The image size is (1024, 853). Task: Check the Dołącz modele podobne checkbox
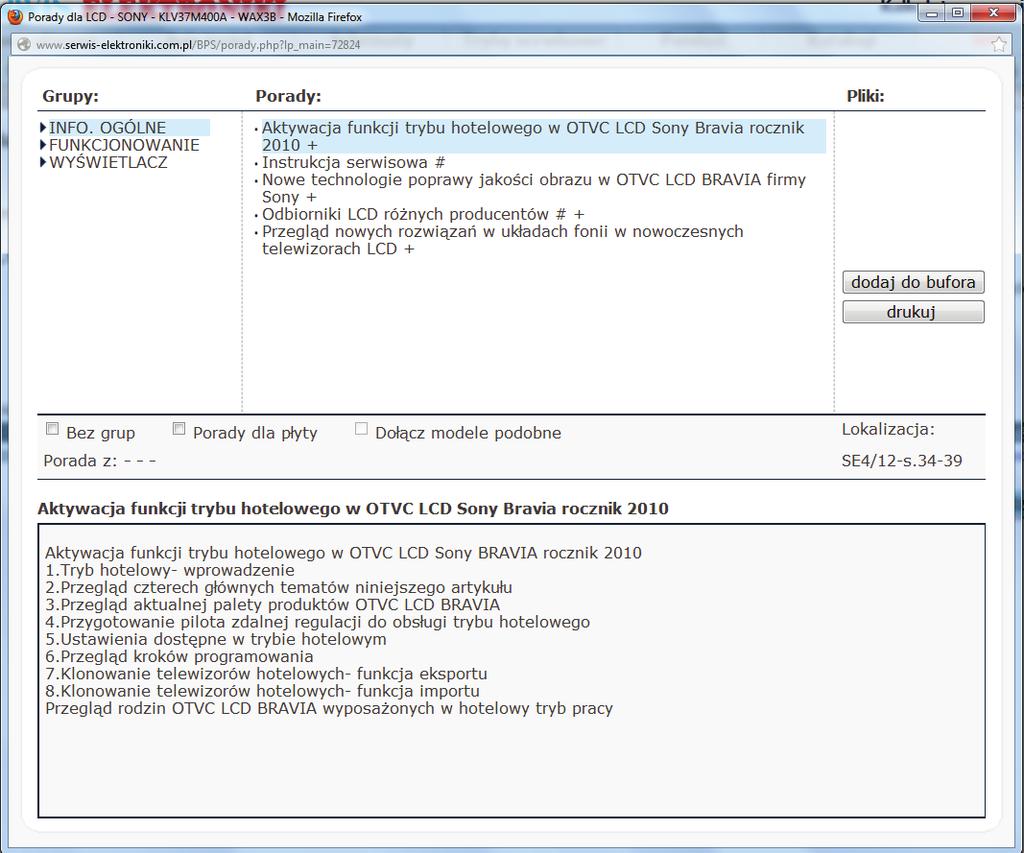point(361,429)
